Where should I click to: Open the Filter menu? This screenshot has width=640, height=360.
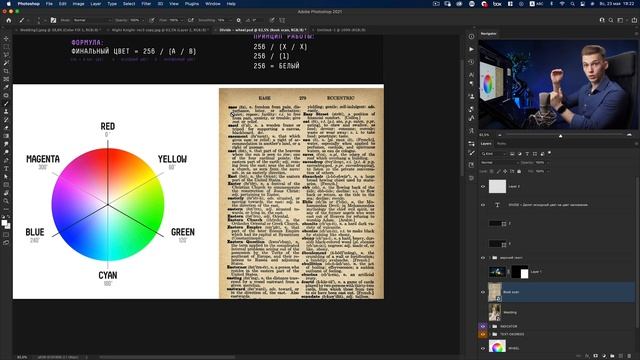pos(146,4)
